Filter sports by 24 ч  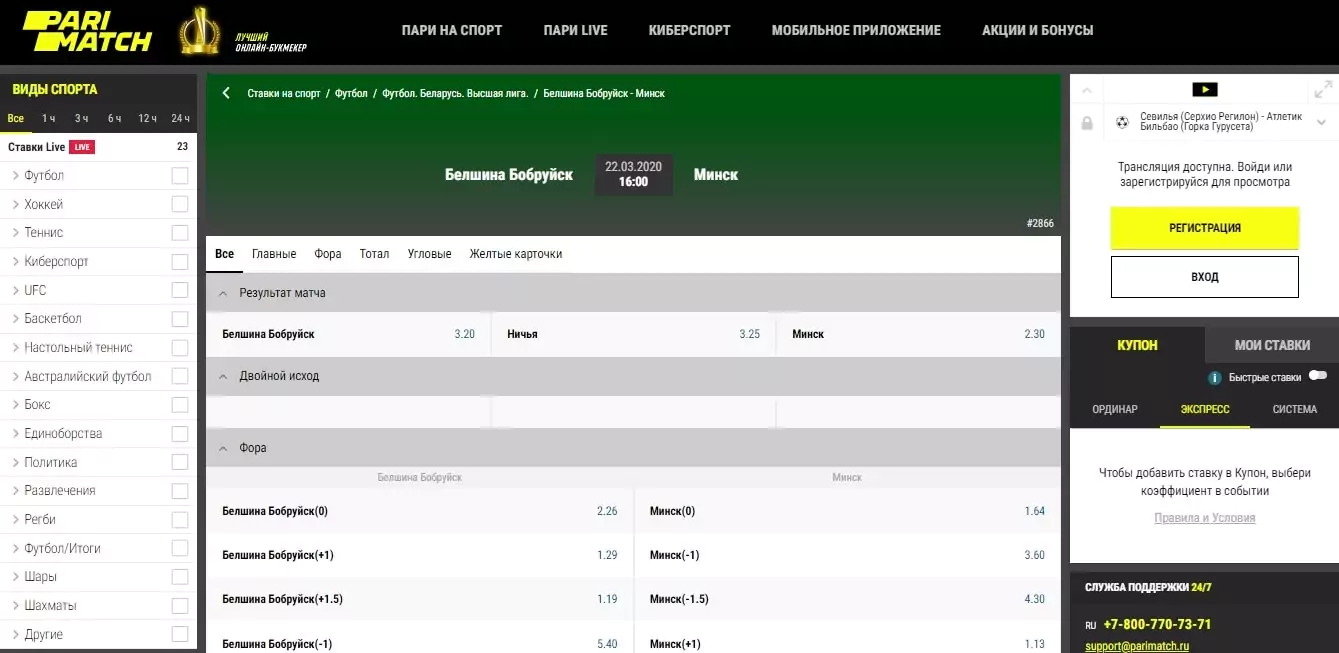point(180,118)
